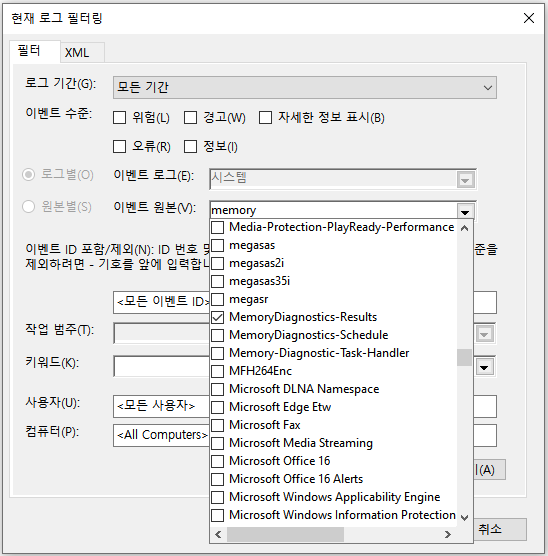
Task: Click the 모든 이벤트 ID input field
Action: click(x=162, y=302)
